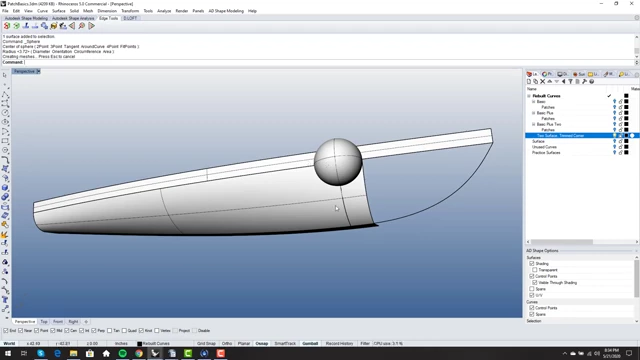Click the blue cubes Edge Tools icon
The width and height of the screenshot is (640, 360).
click(x=44, y=26)
